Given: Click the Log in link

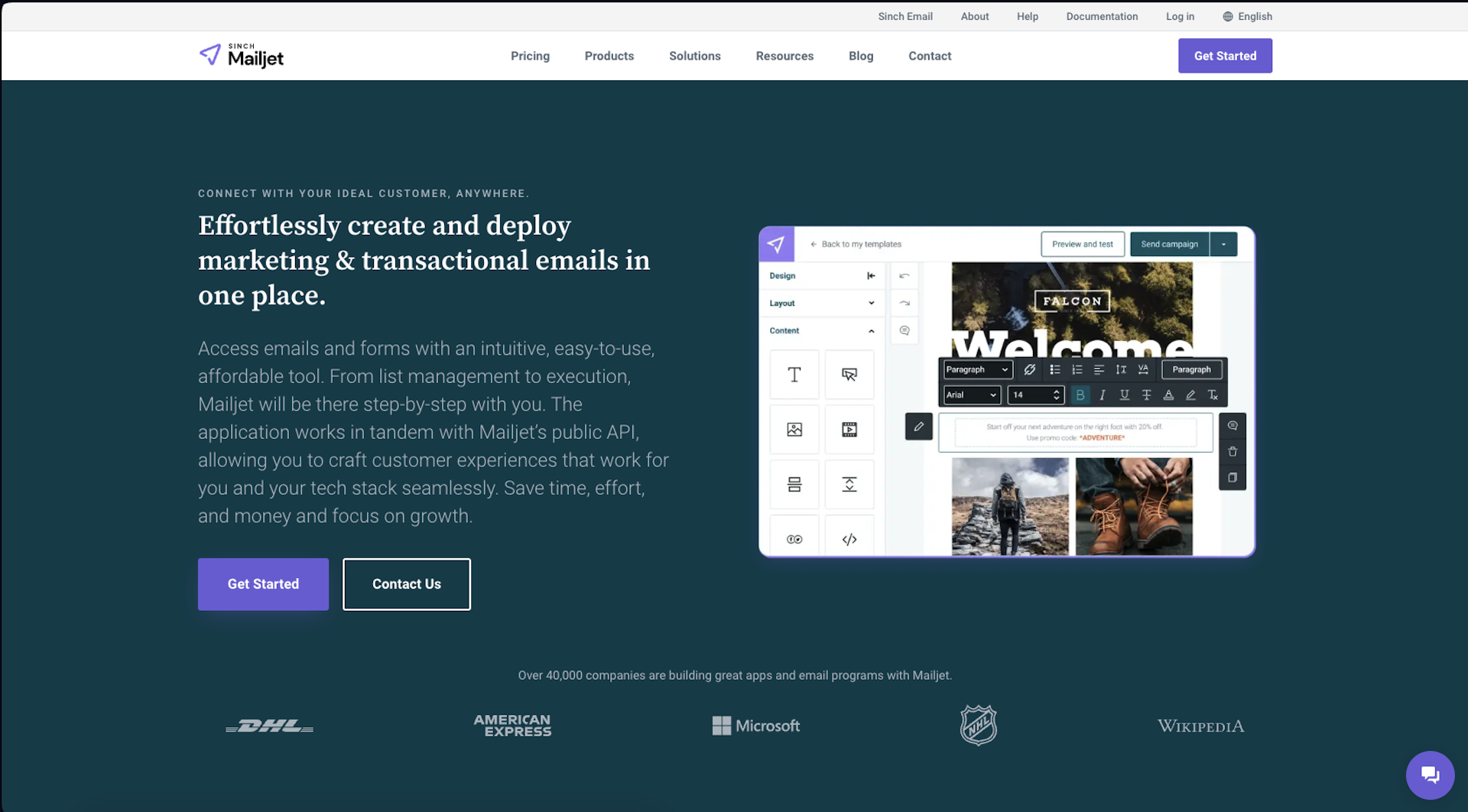Looking at the screenshot, I should (x=1180, y=16).
